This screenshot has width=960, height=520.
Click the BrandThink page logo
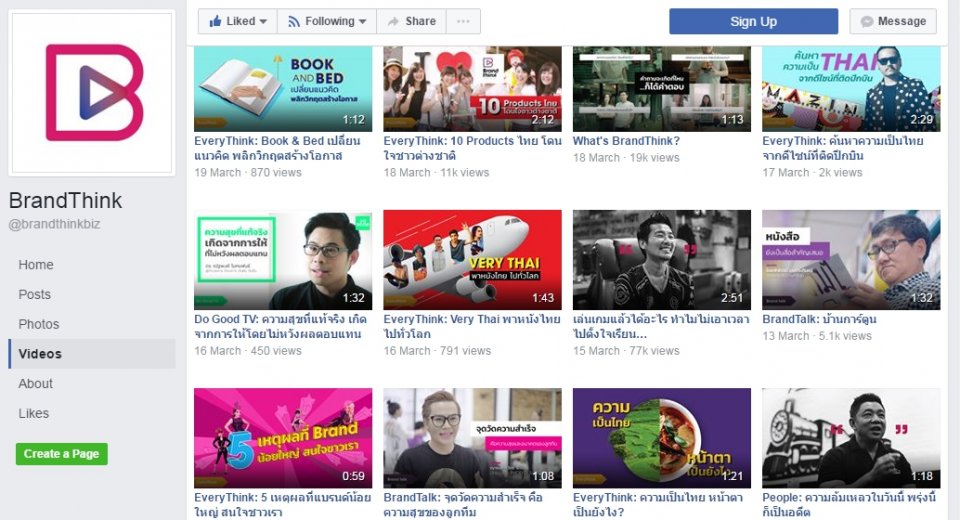click(x=92, y=93)
